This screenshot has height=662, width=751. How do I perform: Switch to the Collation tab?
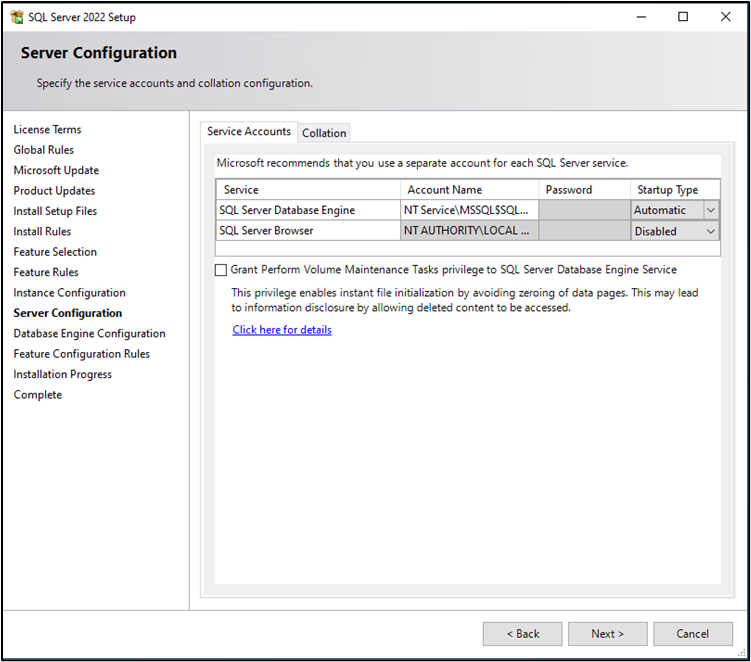[x=324, y=133]
